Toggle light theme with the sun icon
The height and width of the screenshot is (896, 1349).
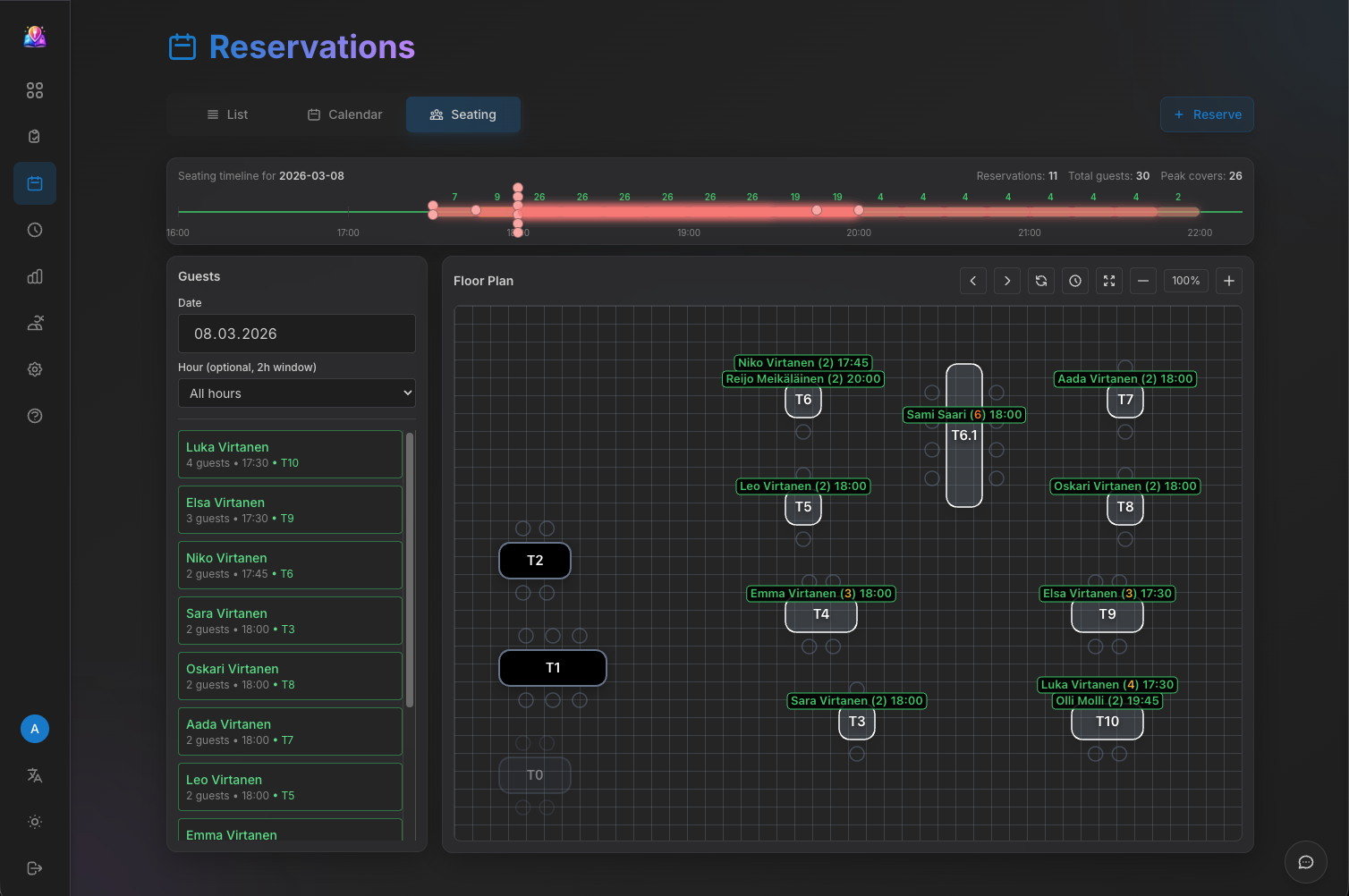coord(34,821)
